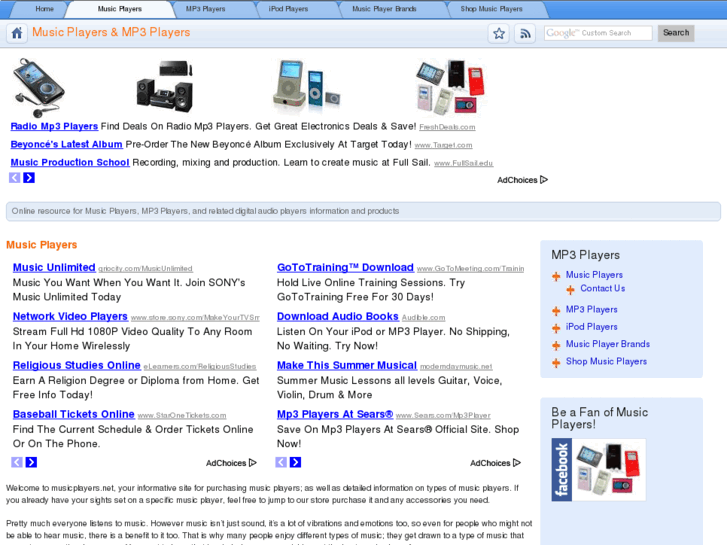727x545 pixels.
Task: Click plus icon beside Music Player Brands
Action: point(556,346)
